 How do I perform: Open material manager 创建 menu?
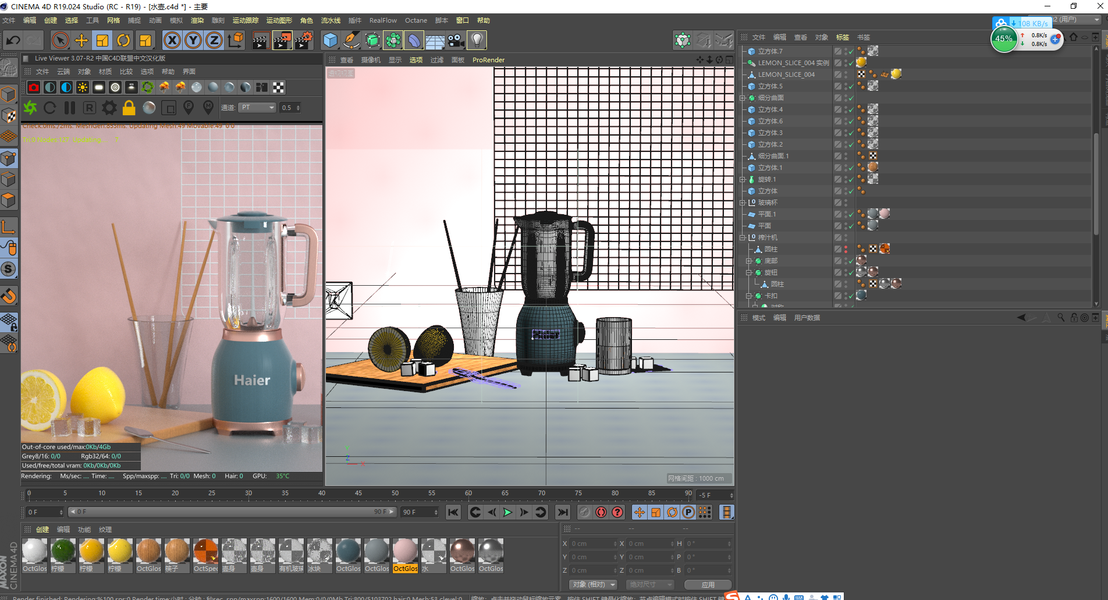[42, 529]
